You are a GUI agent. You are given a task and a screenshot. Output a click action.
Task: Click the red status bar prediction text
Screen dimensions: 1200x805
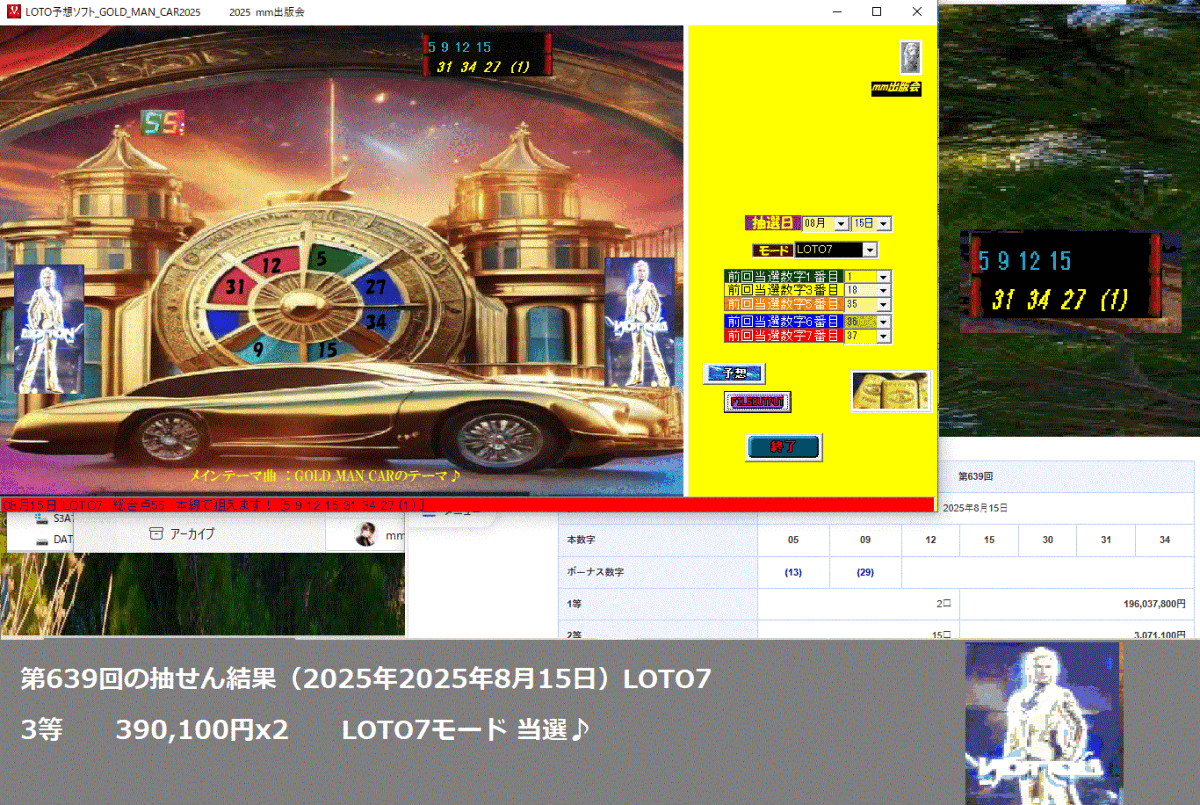(x=214, y=504)
